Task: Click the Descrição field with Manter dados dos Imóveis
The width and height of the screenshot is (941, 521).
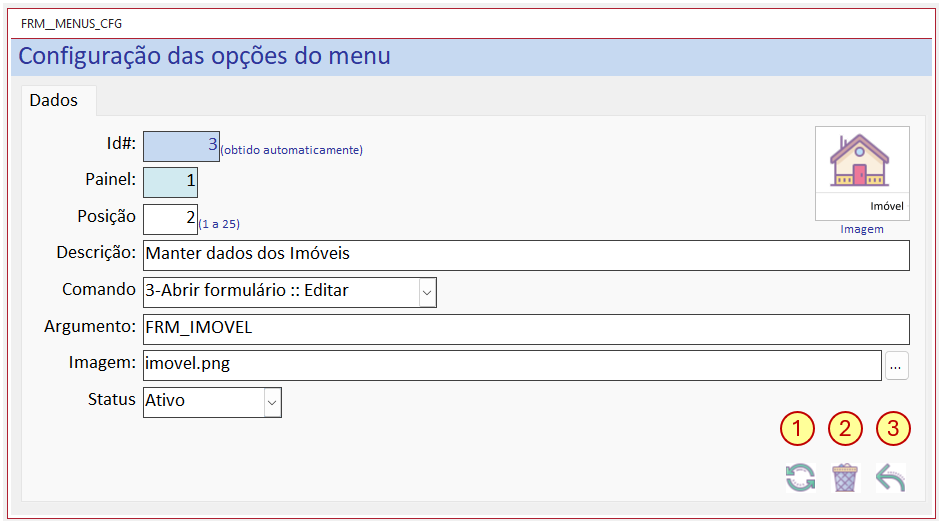Action: [x=526, y=255]
